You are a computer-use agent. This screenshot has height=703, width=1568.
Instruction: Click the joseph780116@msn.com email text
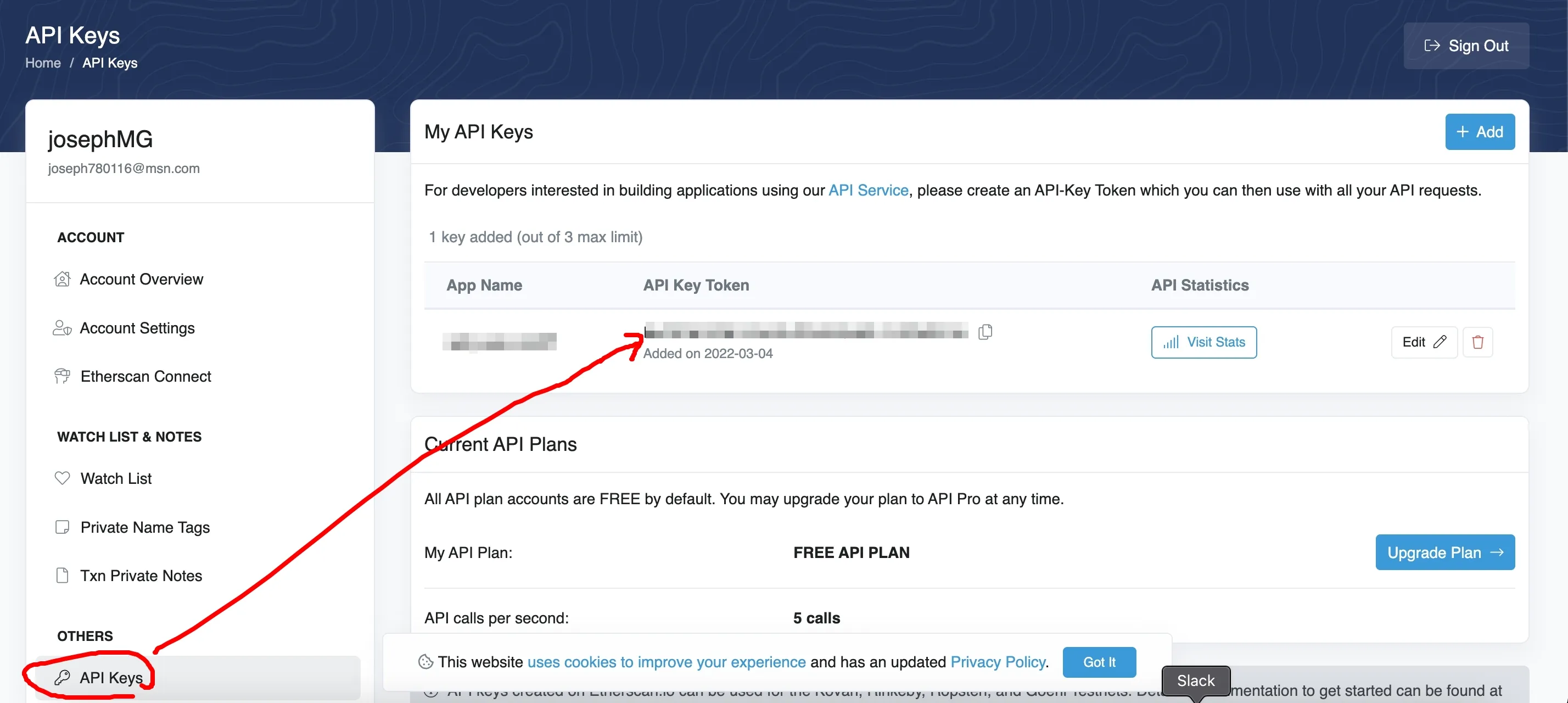tap(124, 169)
